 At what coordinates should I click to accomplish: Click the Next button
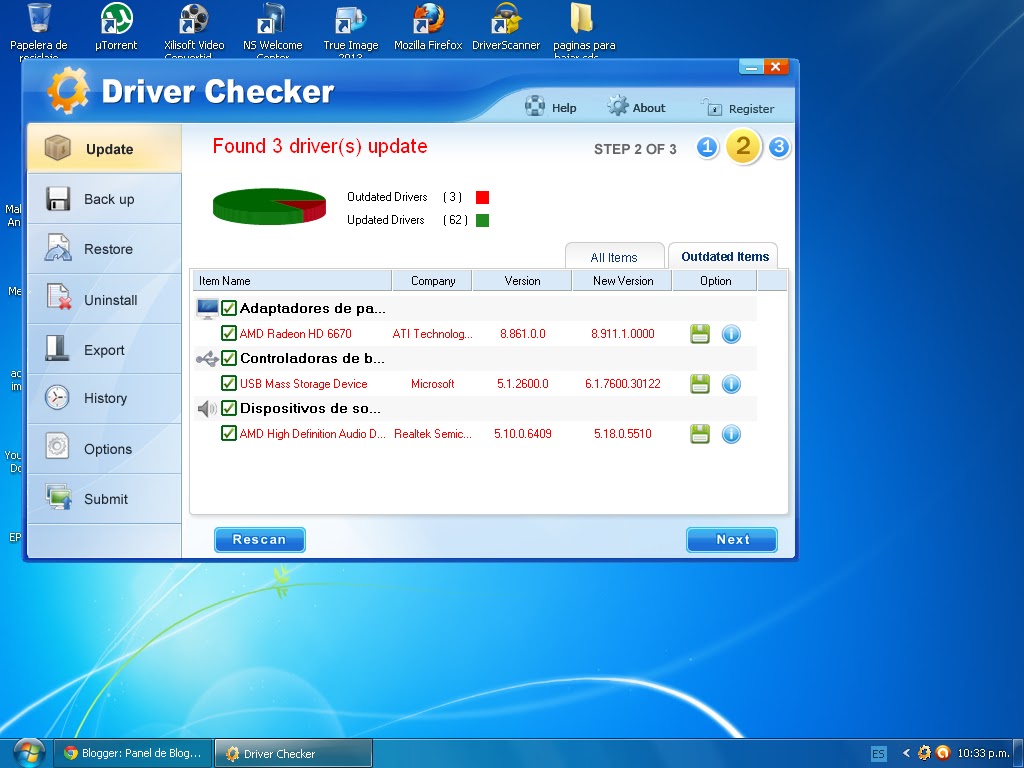[x=732, y=539]
